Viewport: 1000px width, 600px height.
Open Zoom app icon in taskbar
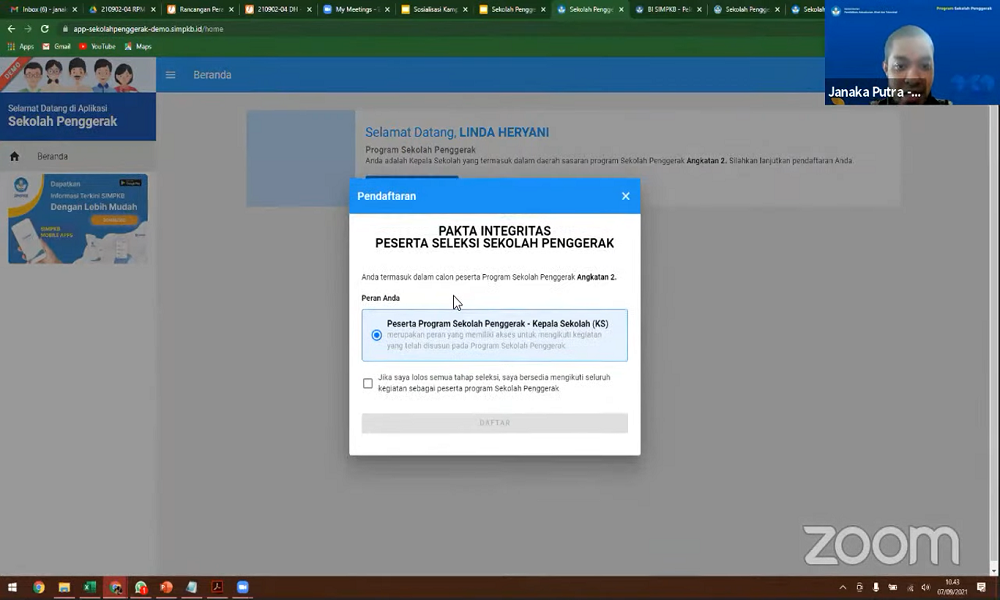[x=242, y=587]
